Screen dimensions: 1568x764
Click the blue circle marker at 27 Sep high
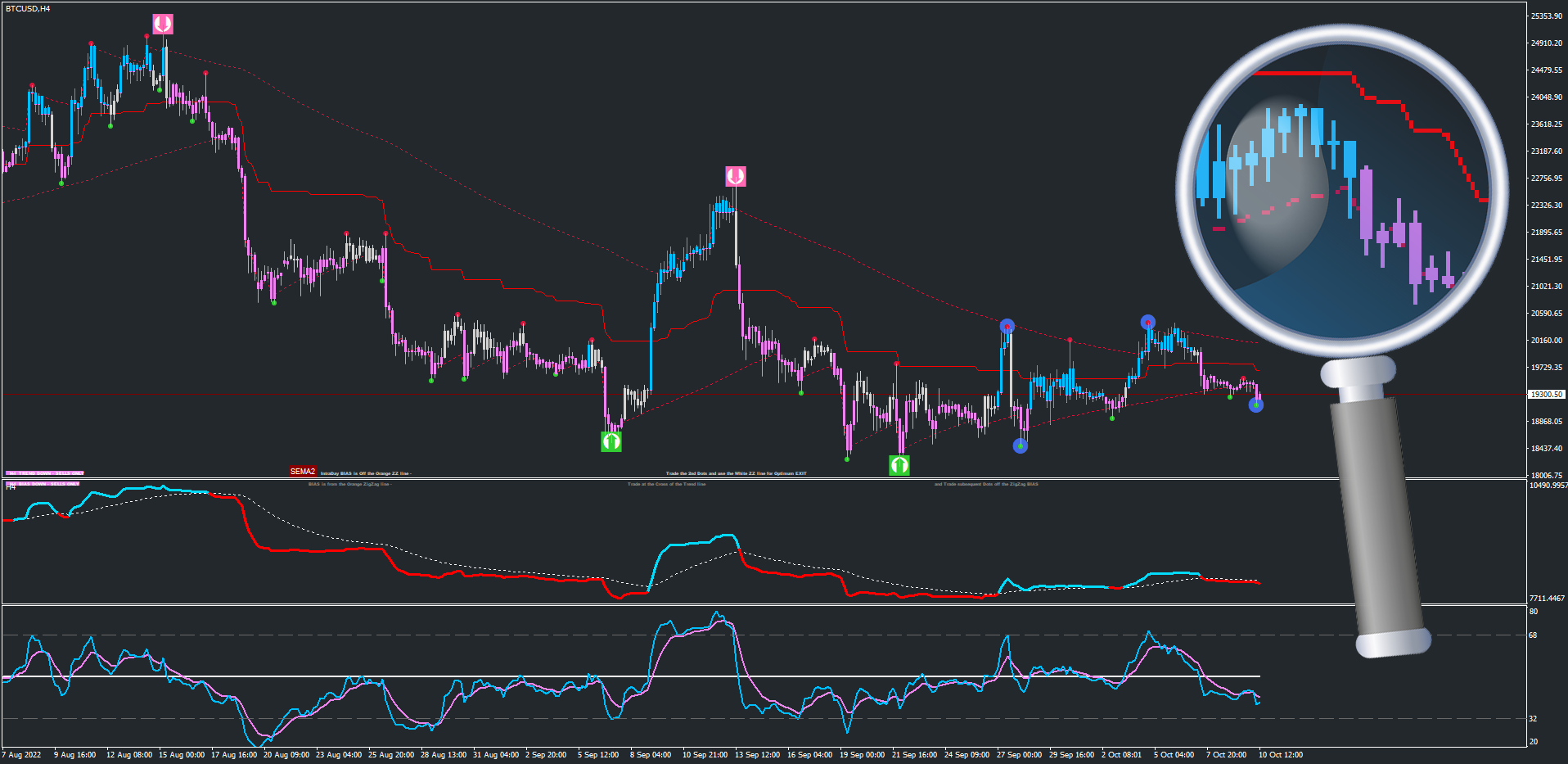click(x=1007, y=326)
